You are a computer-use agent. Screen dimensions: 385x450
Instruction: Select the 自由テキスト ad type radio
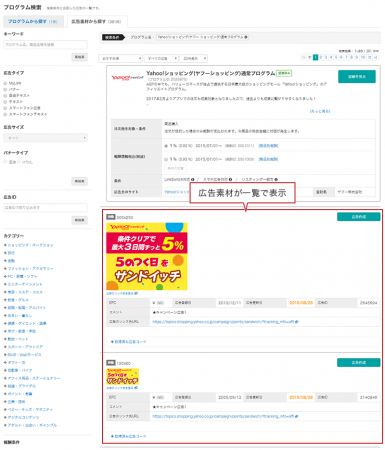[x=5, y=95]
